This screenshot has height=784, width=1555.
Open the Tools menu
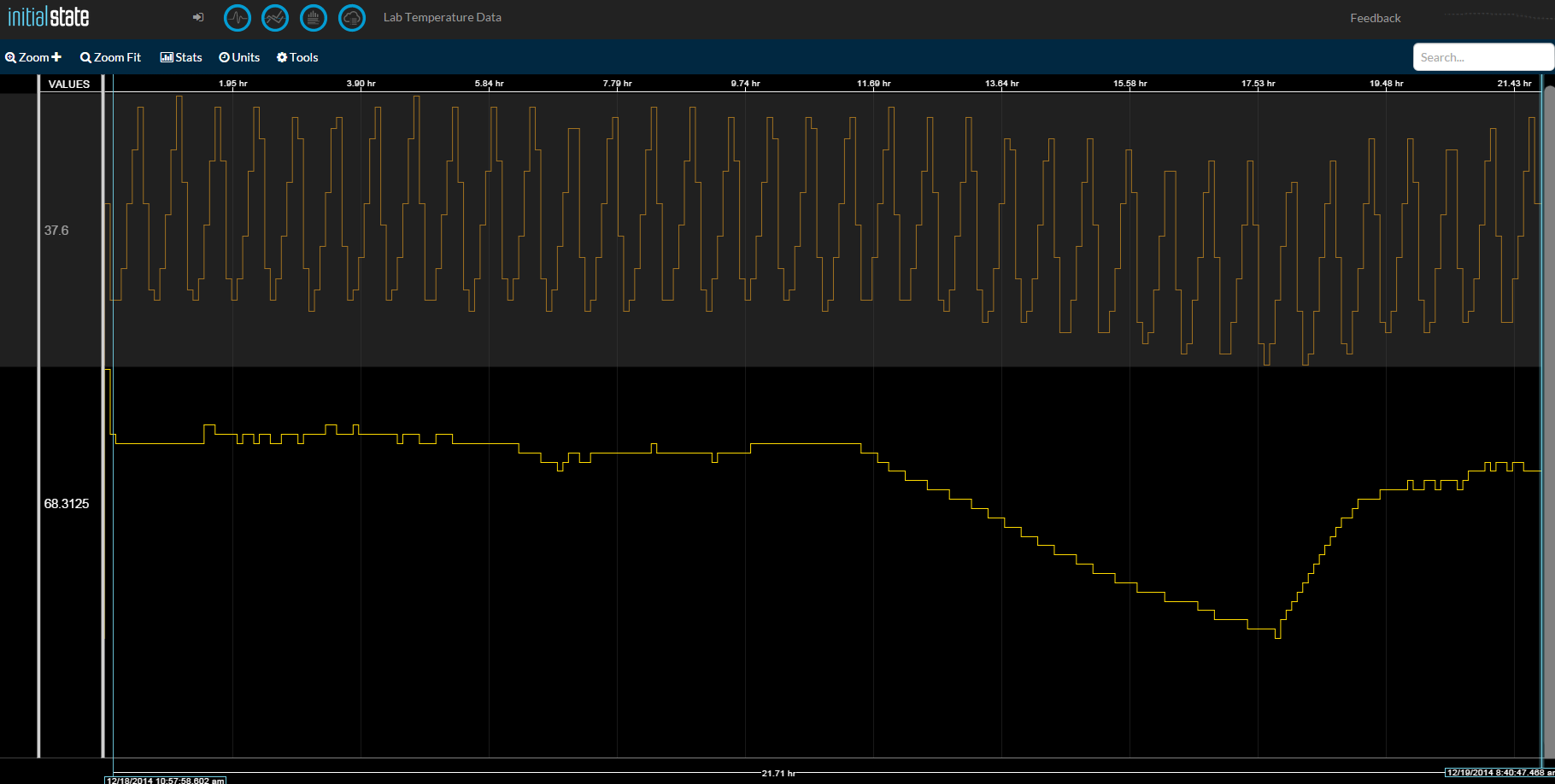[297, 57]
